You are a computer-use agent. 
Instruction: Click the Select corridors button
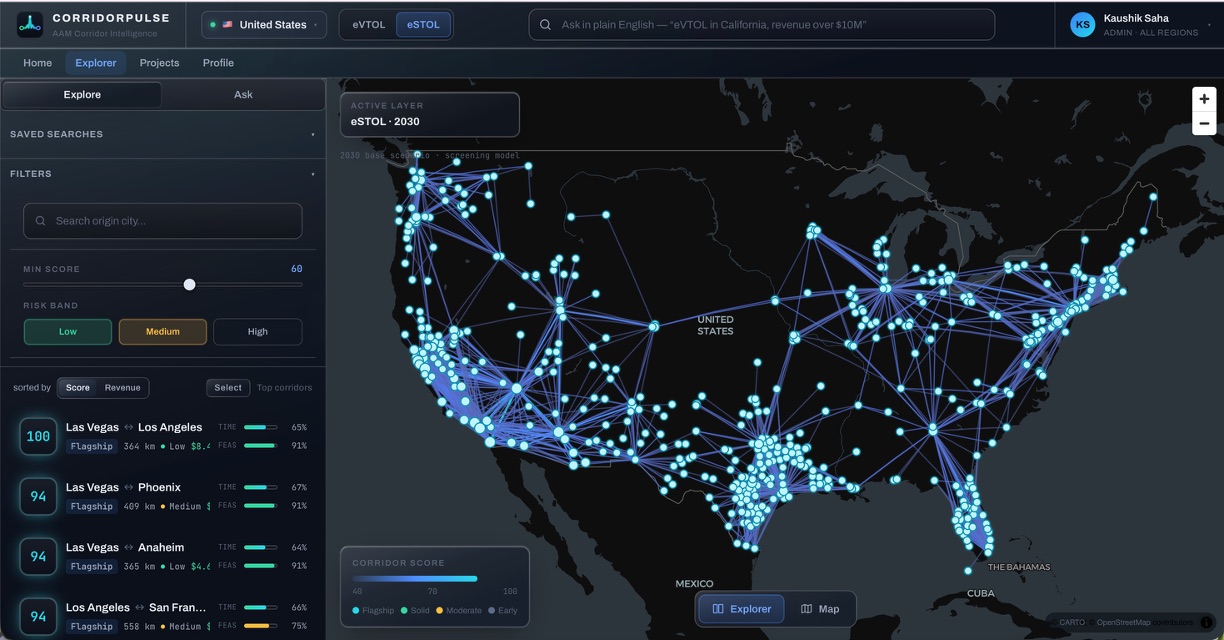[x=228, y=388]
